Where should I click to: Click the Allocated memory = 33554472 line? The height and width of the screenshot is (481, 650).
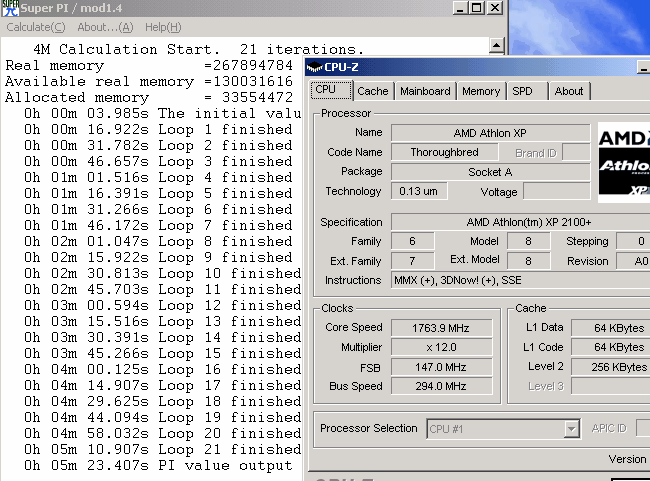point(149,97)
